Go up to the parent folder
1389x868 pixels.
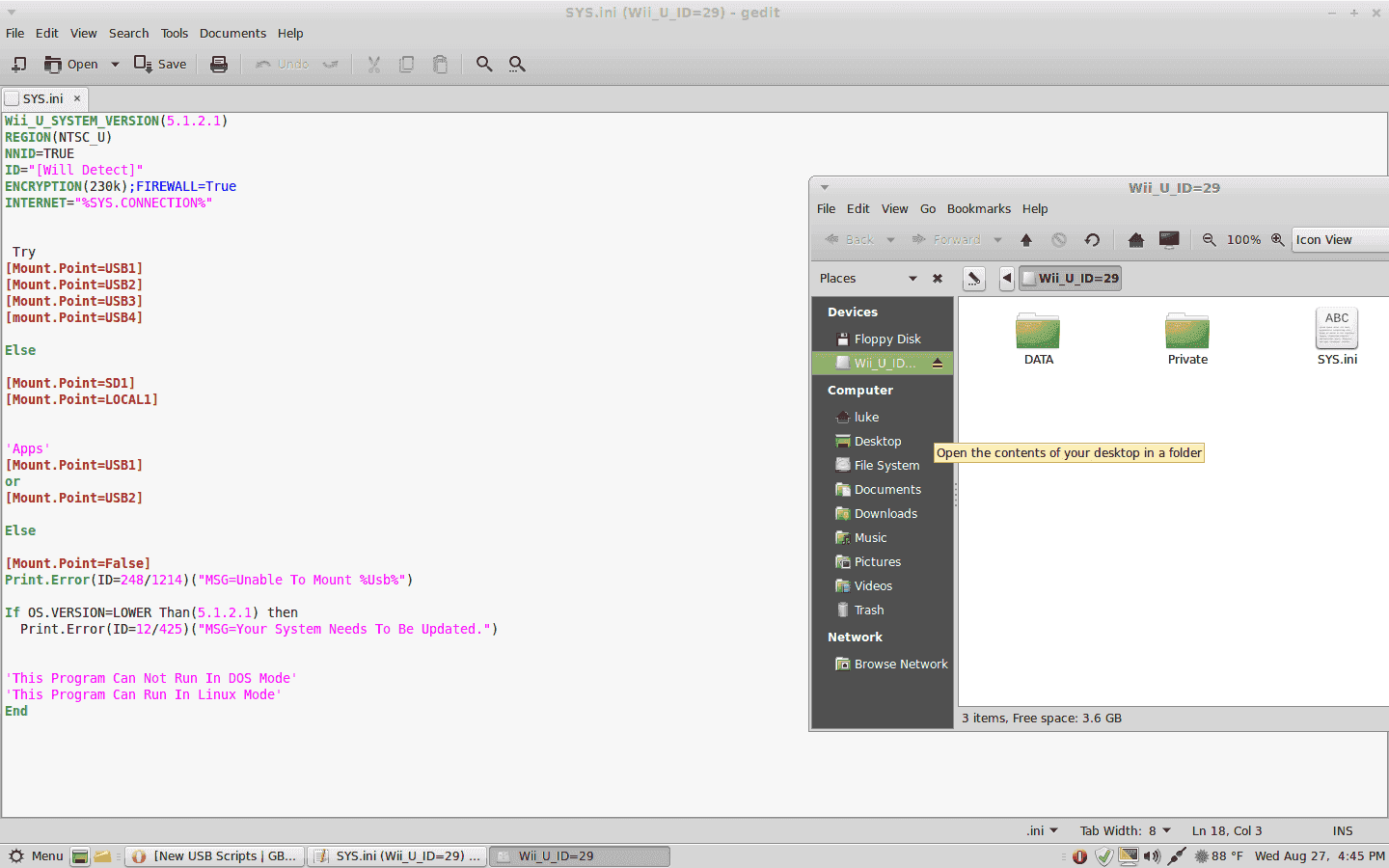pyautogui.click(x=1026, y=240)
